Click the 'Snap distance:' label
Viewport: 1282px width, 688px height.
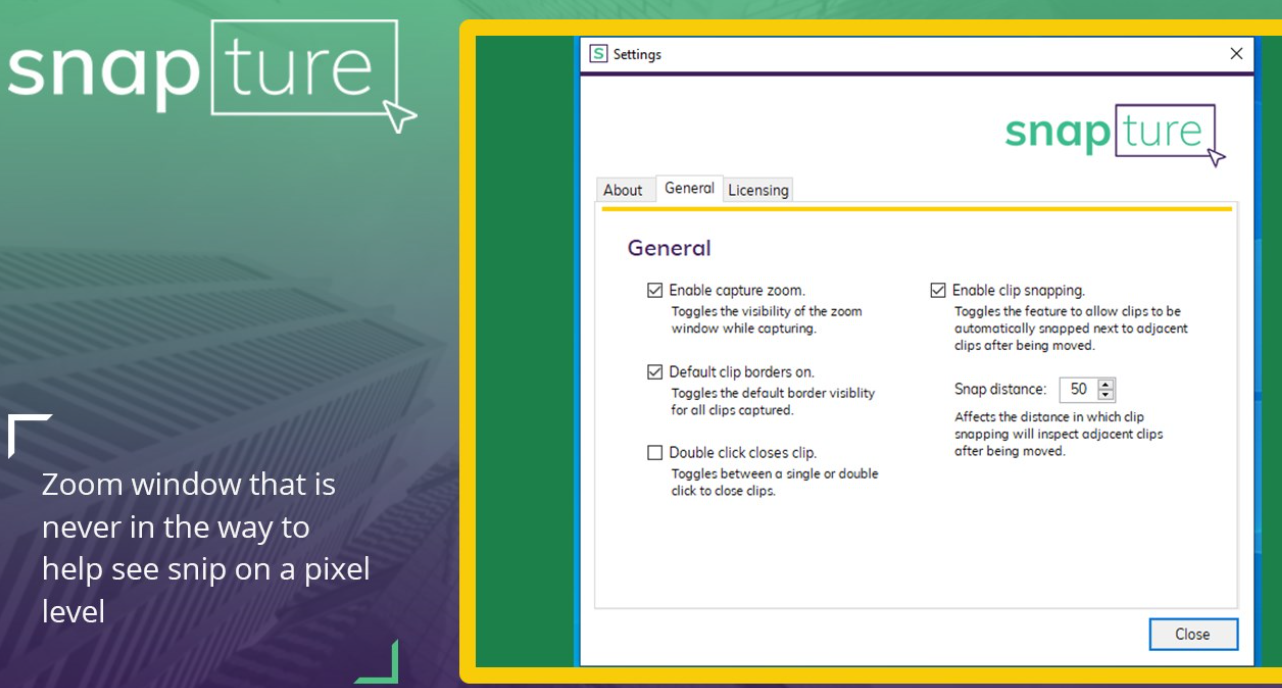click(x=1000, y=390)
